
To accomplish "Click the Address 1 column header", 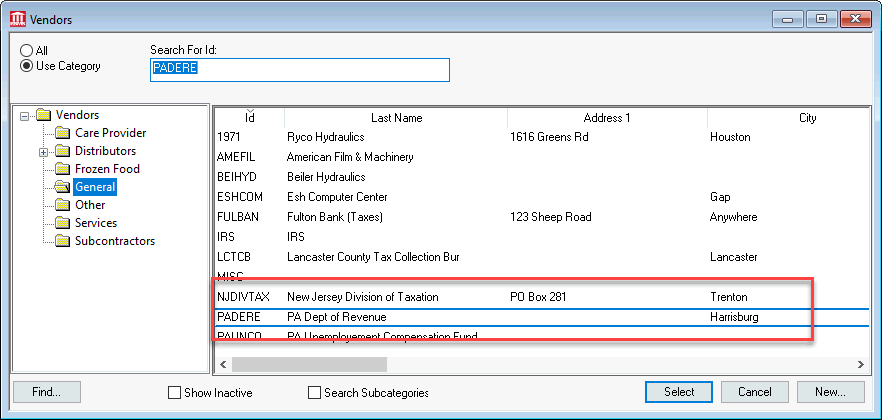I will [607, 118].
